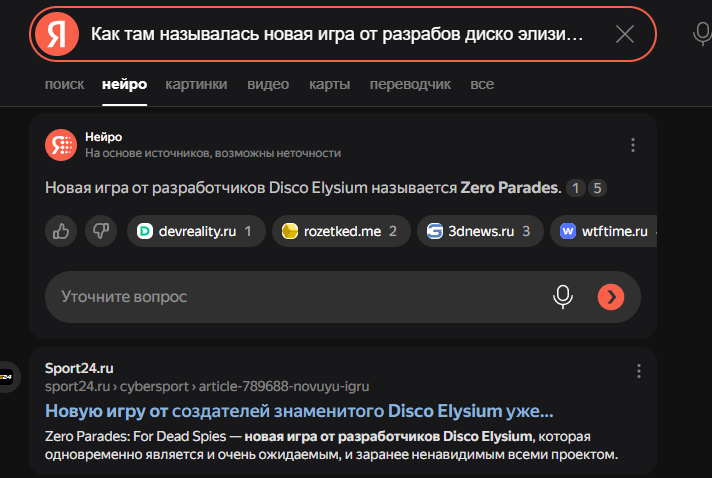Click the Нейро title label
The width and height of the screenshot is (712, 478).
(104, 137)
